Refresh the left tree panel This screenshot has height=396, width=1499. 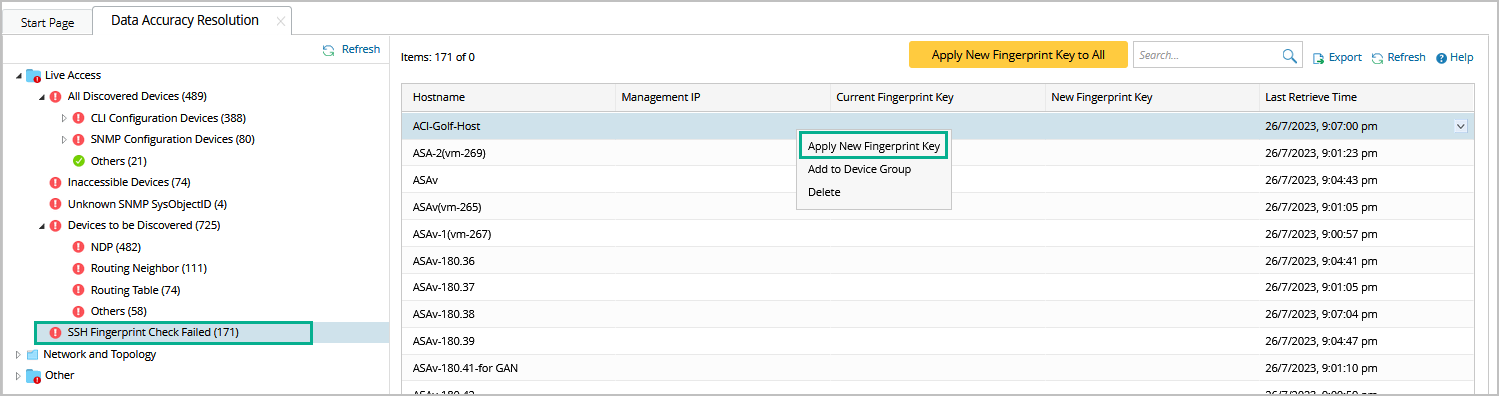tap(350, 49)
